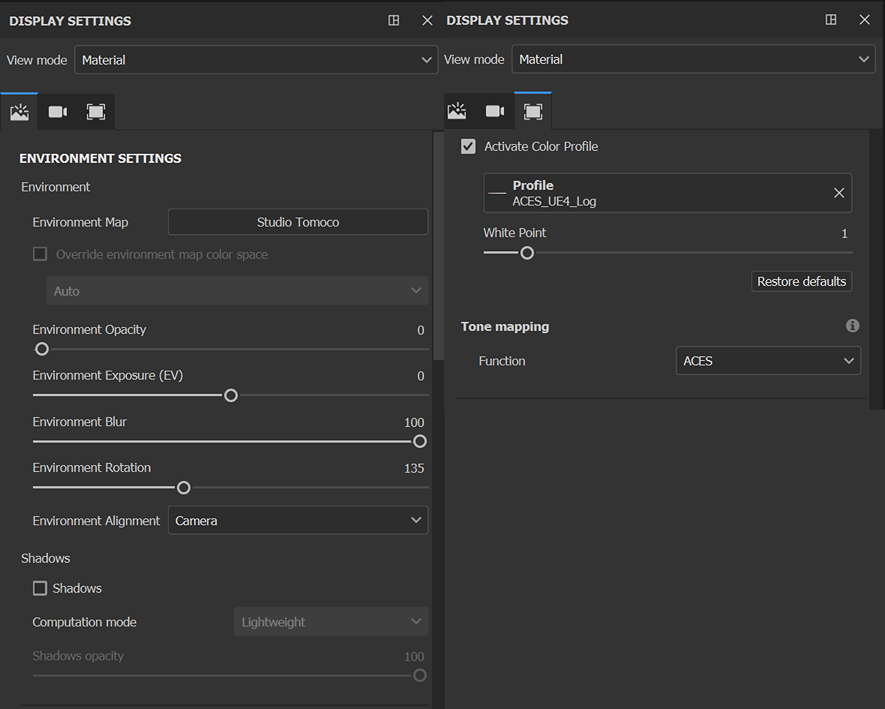This screenshot has height=709, width=885.
Task: Click camera tab icon in right panel
Action: coord(495,111)
